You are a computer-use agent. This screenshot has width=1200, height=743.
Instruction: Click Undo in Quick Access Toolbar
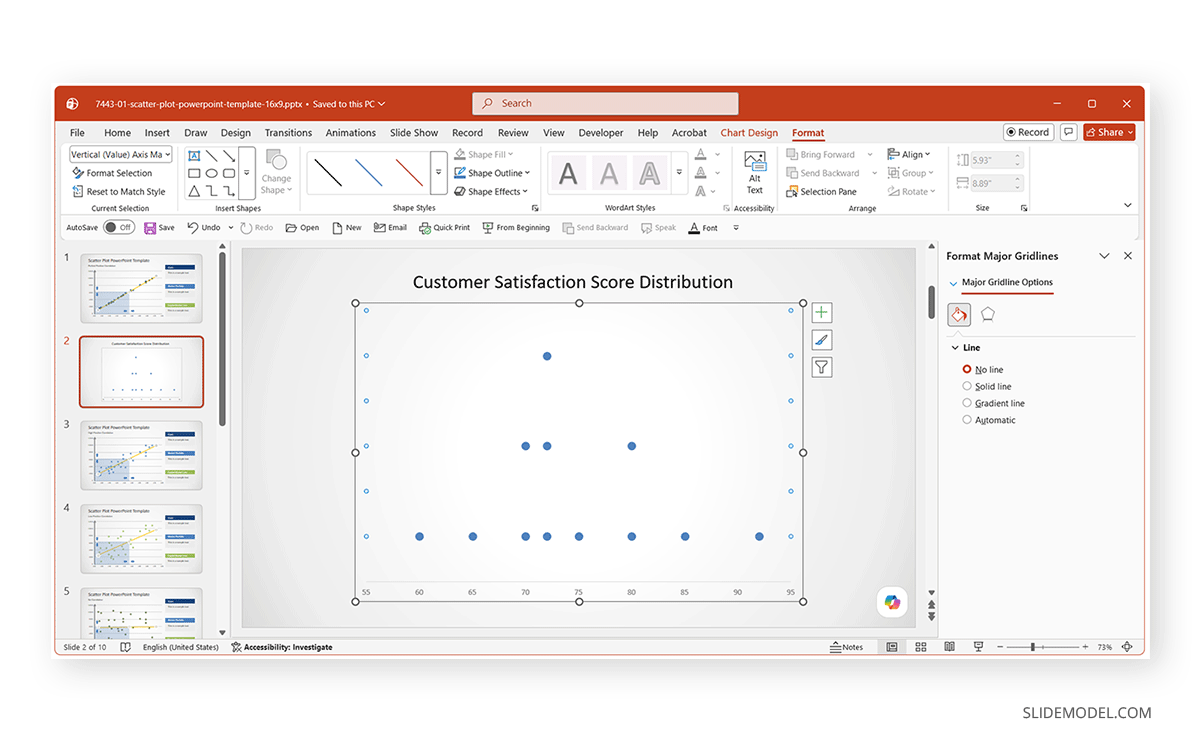pyautogui.click(x=203, y=228)
